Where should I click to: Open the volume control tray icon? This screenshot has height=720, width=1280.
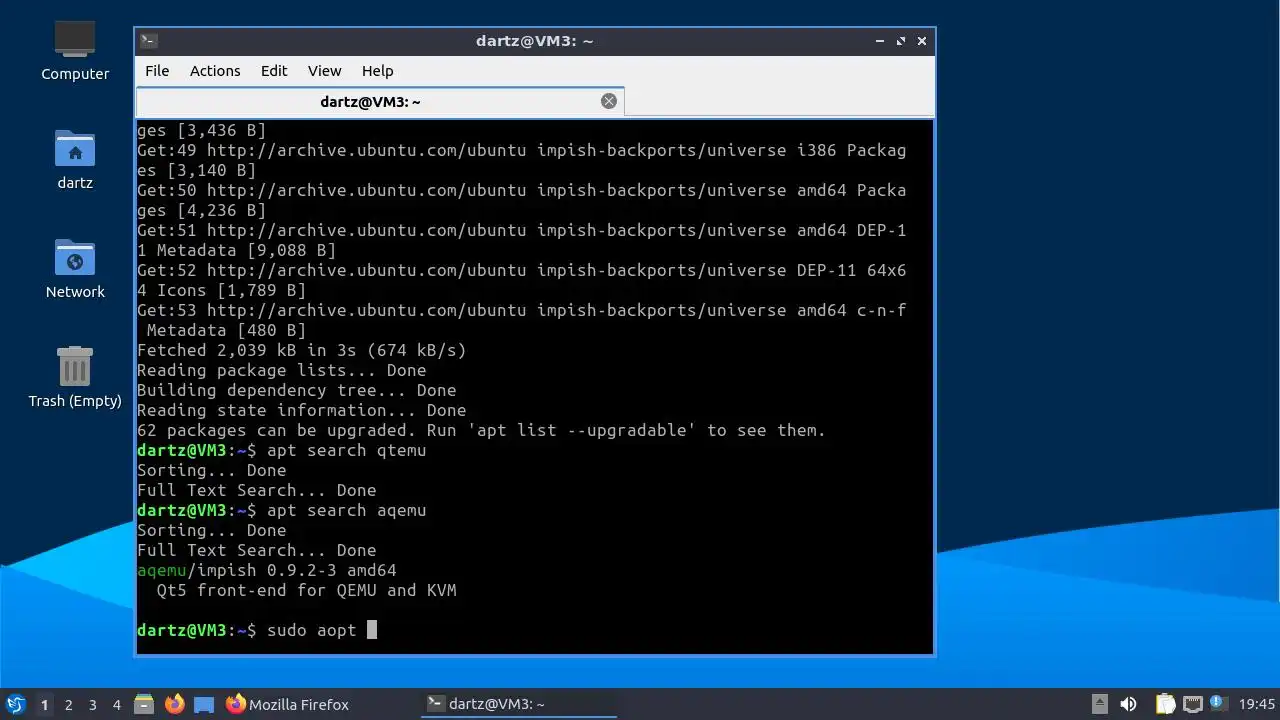pyautogui.click(x=1129, y=704)
